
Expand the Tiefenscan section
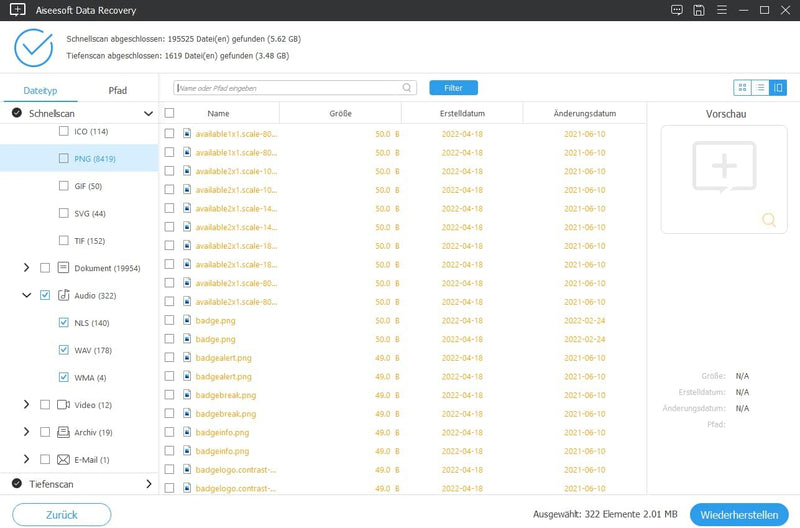tap(149, 484)
